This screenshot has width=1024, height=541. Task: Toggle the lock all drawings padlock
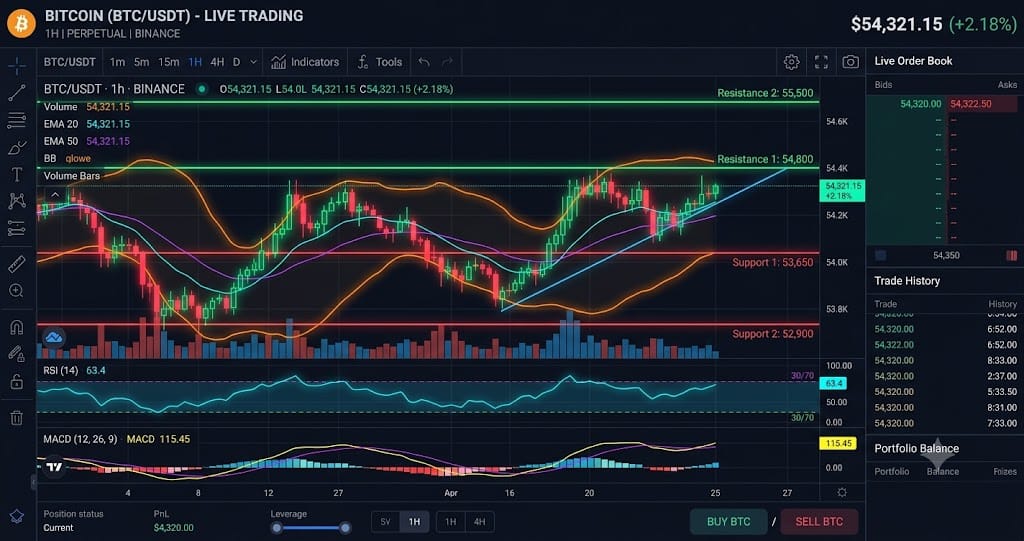17,381
